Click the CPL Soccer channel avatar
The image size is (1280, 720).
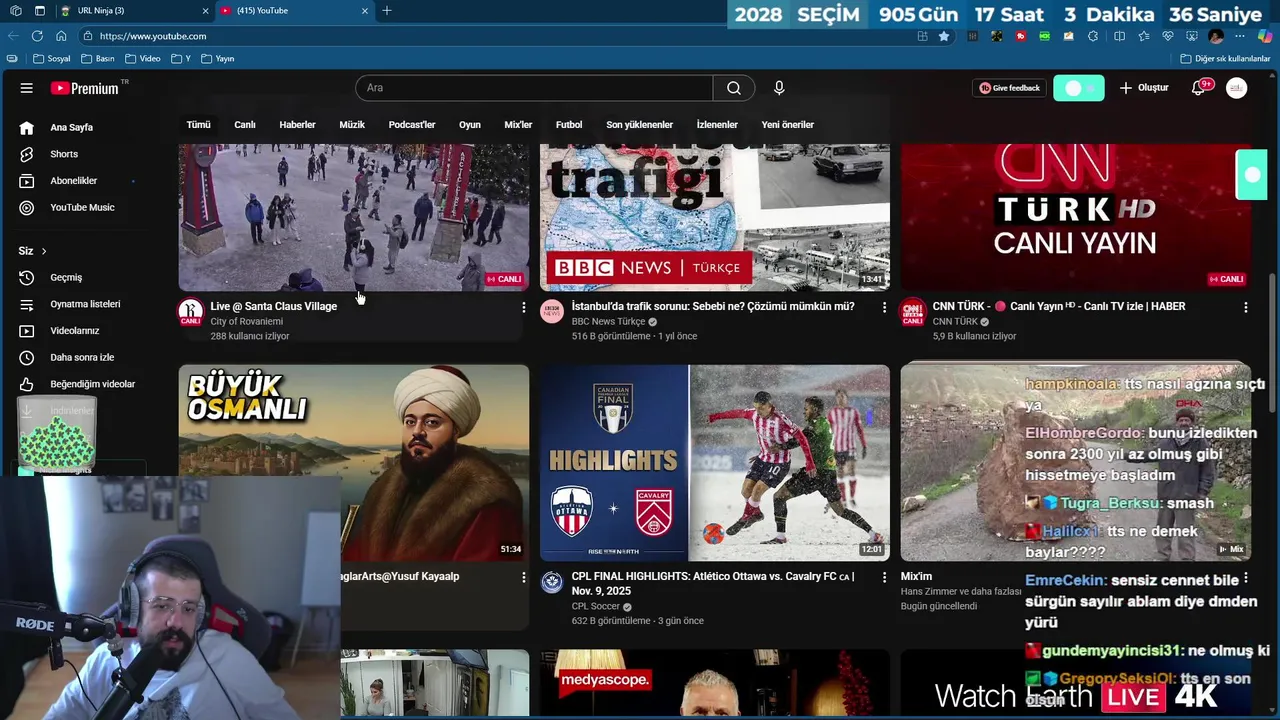point(552,582)
